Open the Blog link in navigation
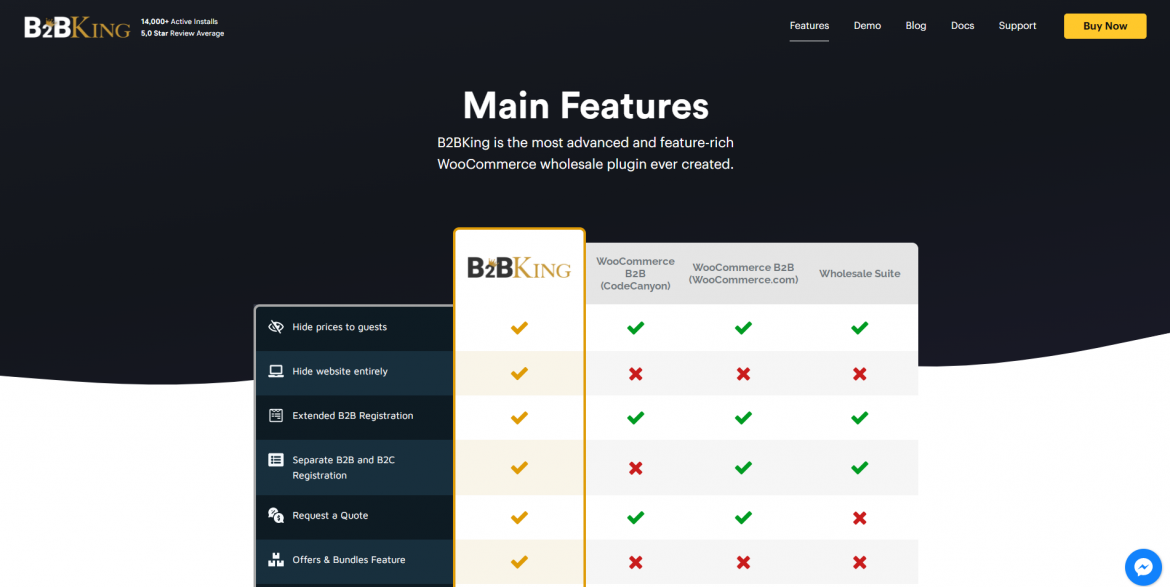1170x587 pixels. point(916,26)
